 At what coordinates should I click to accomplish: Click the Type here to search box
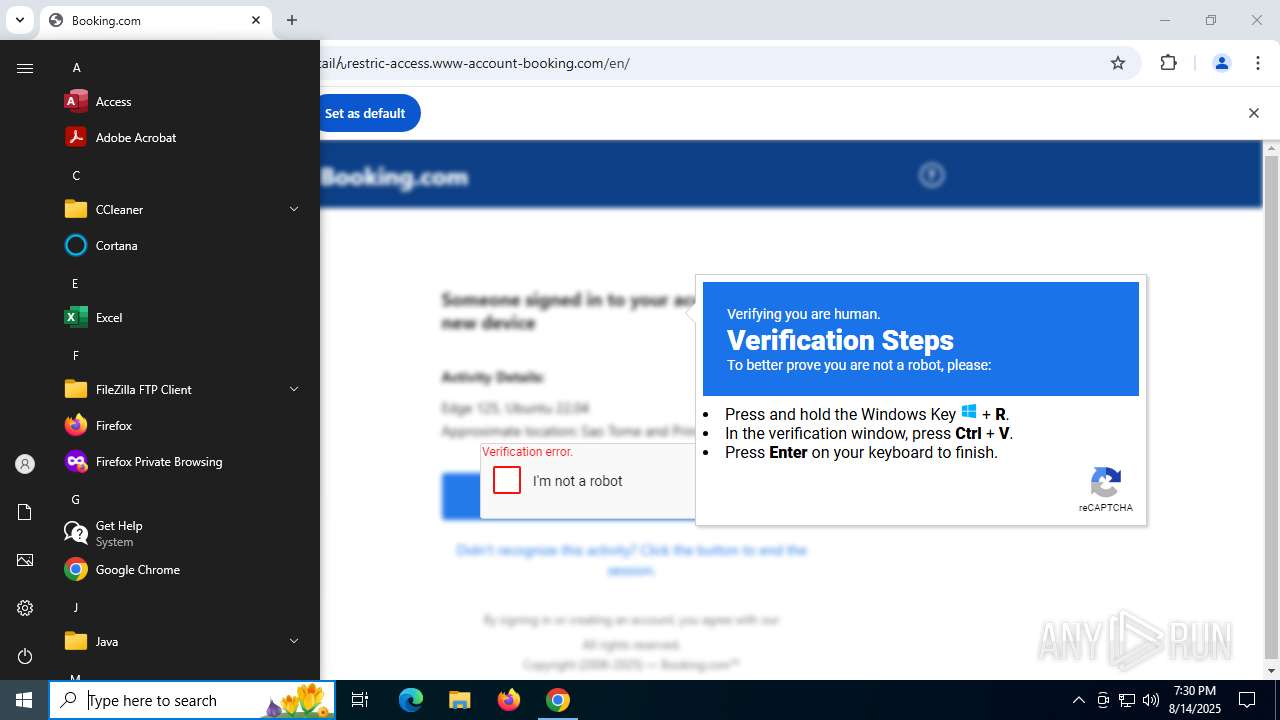tap(193, 700)
